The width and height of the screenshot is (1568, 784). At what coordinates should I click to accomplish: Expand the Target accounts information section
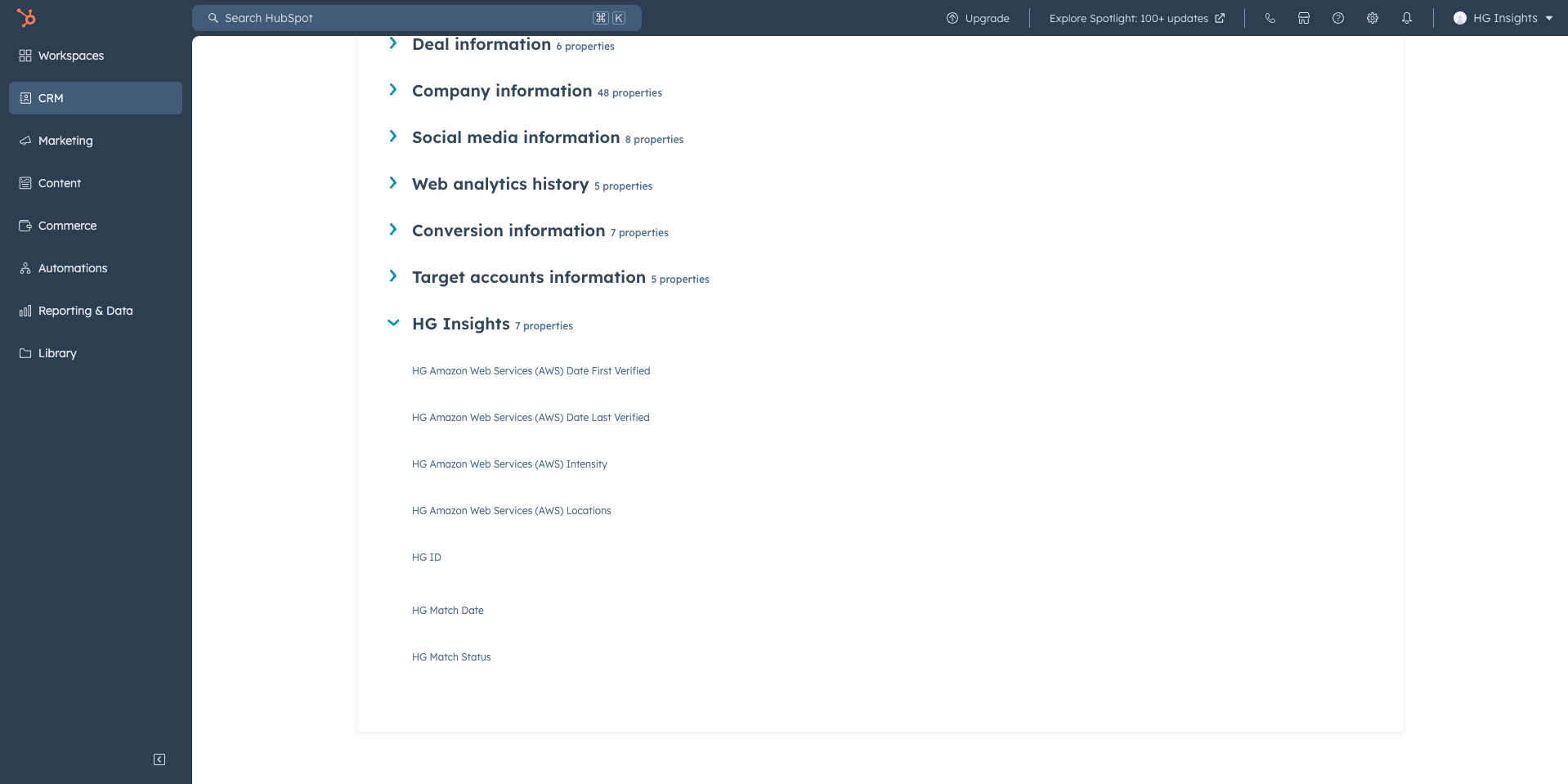coord(393,276)
